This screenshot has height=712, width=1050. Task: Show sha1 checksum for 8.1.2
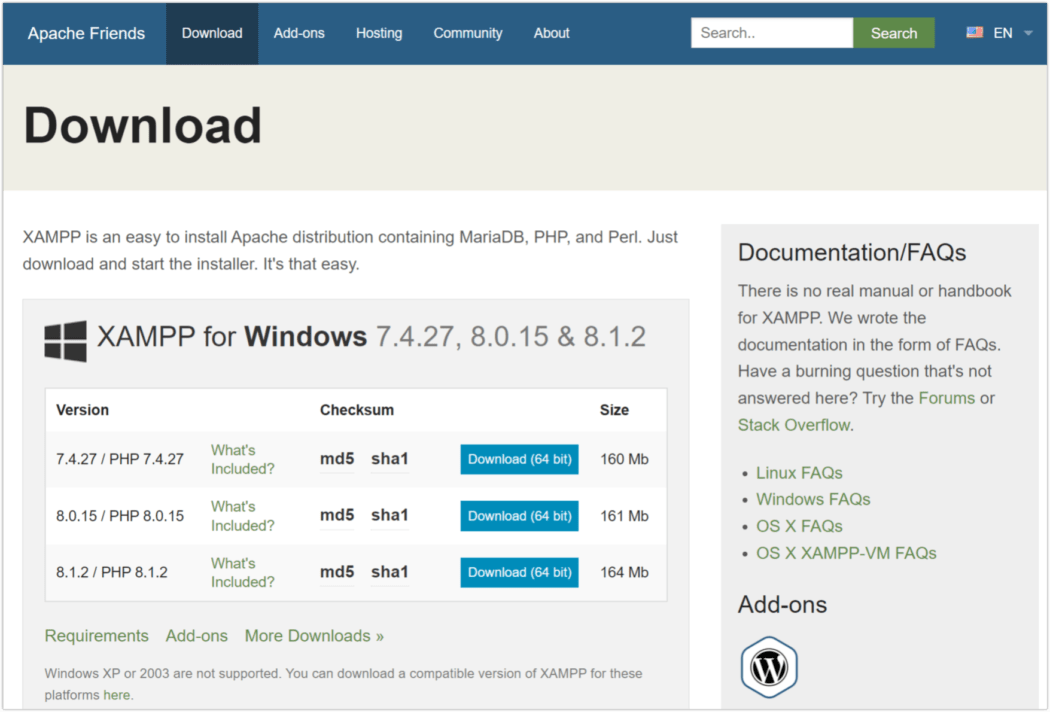pyautogui.click(x=390, y=572)
